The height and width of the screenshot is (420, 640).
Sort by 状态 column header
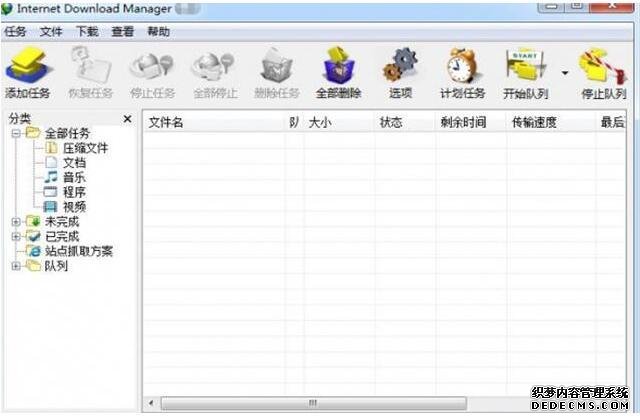(x=405, y=122)
